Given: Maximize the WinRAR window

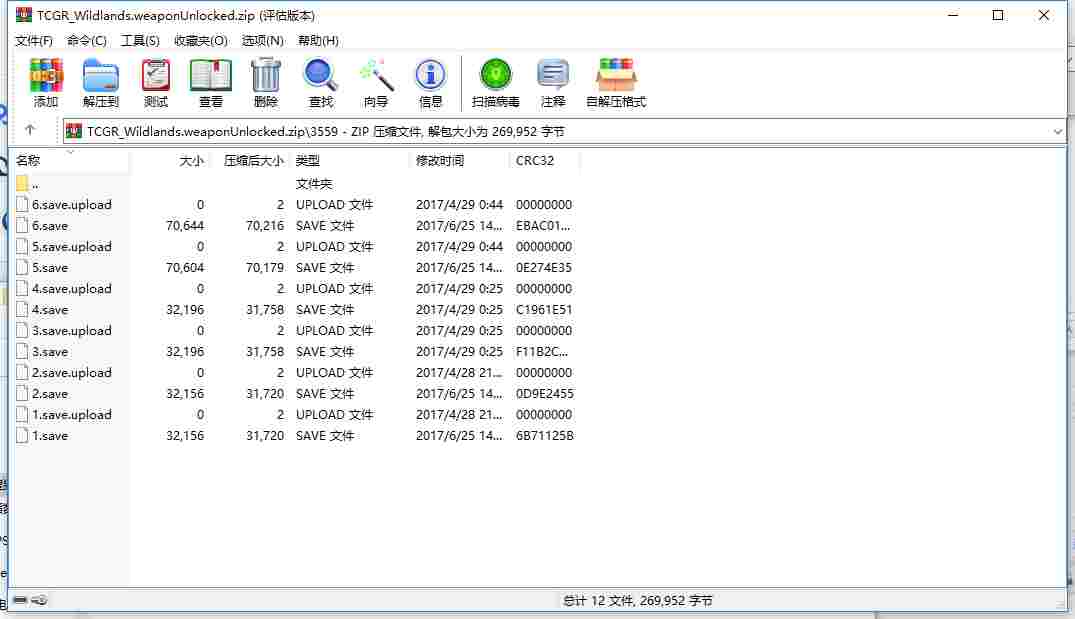Looking at the screenshot, I should pos(998,15).
